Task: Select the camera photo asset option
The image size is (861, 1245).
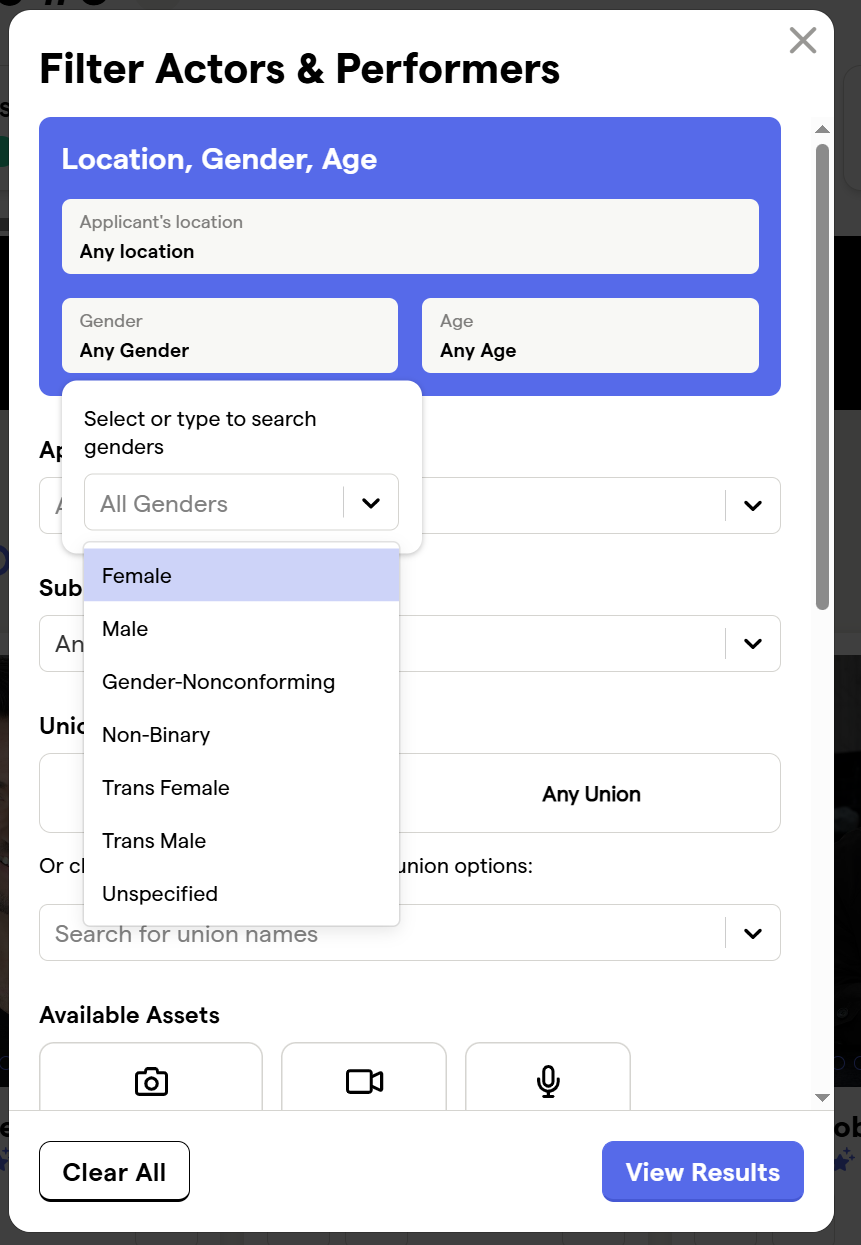Action: 151,1077
